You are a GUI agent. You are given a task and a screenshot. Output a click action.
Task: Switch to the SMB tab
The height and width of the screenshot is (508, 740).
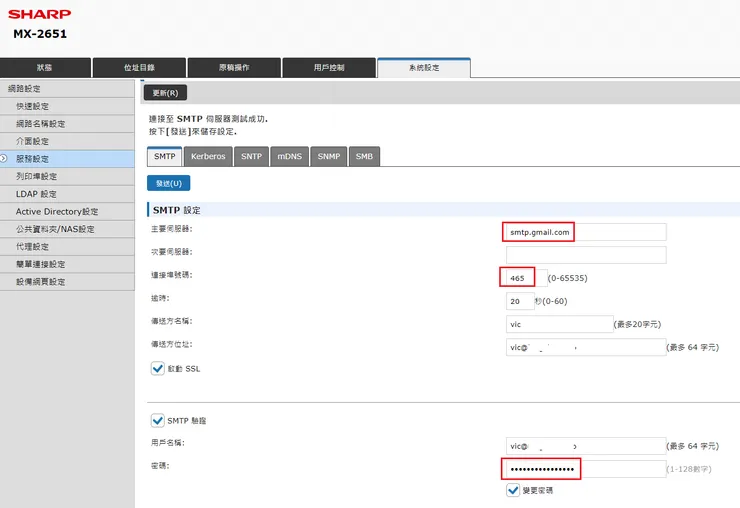point(364,156)
